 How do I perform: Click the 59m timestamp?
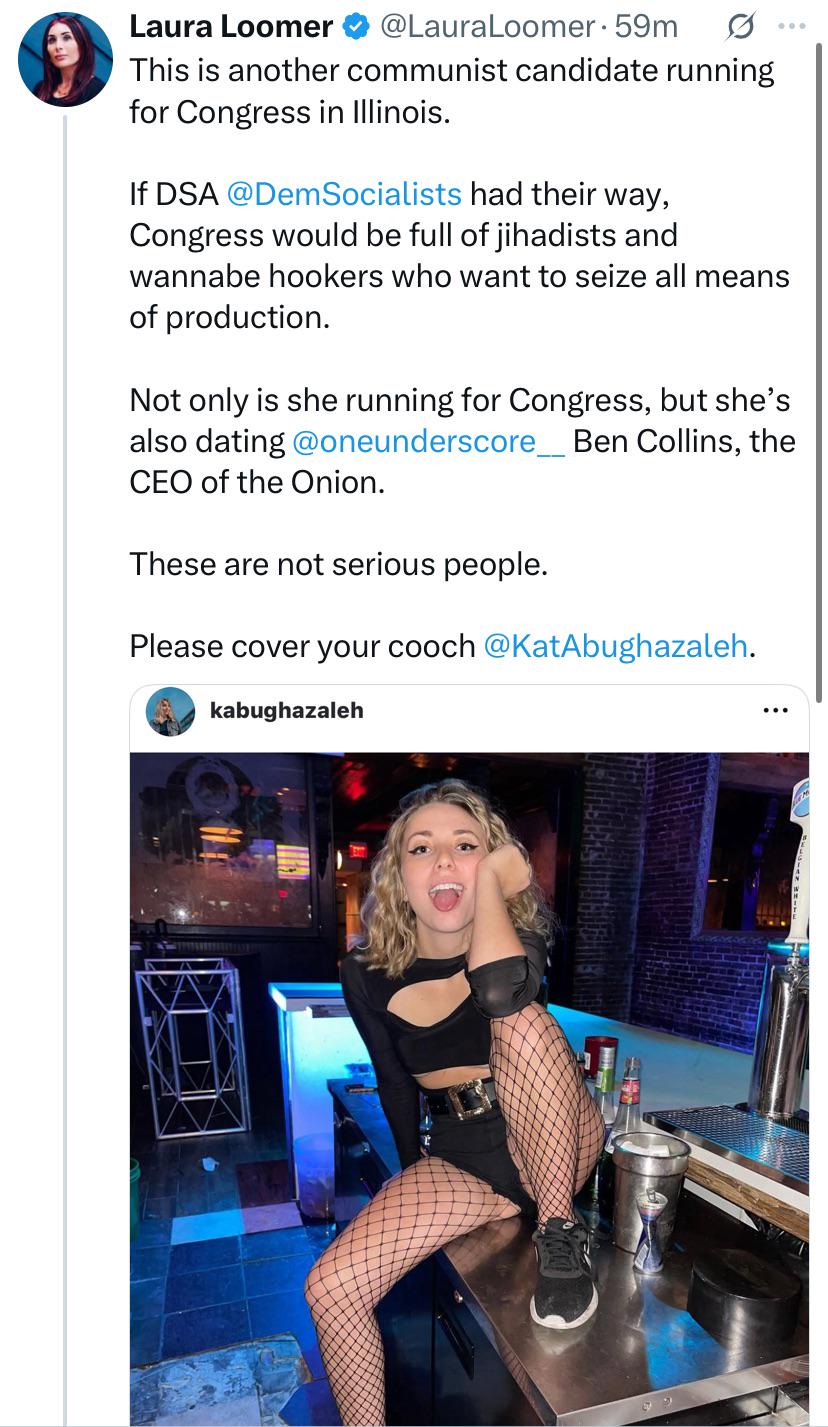point(646,27)
